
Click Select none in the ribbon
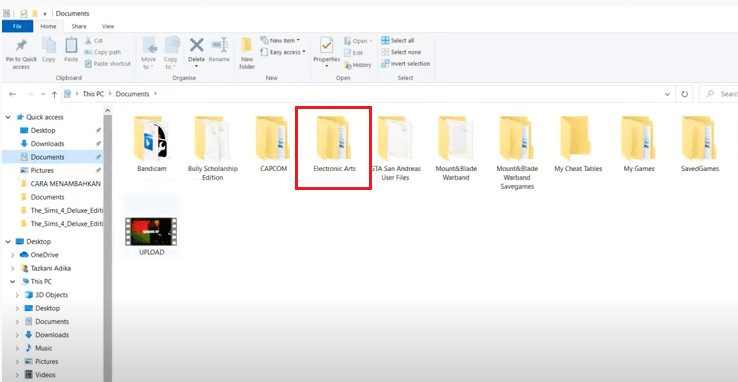coord(401,52)
